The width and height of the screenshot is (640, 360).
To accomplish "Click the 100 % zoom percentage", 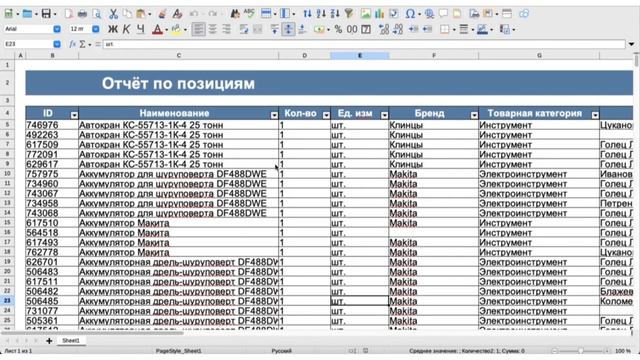I will (622, 351).
